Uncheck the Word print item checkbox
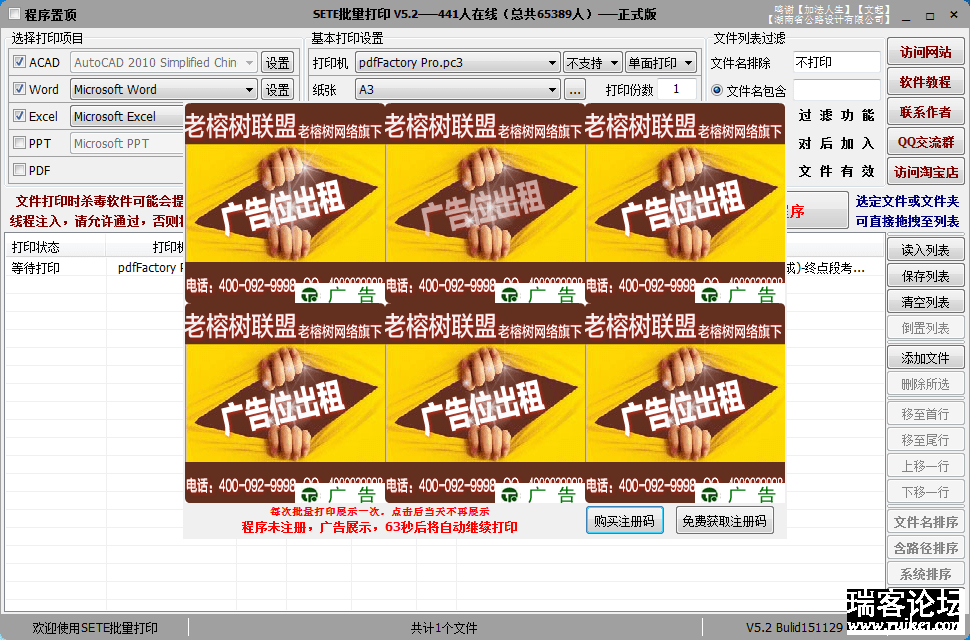970x640 pixels. click(x=19, y=89)
